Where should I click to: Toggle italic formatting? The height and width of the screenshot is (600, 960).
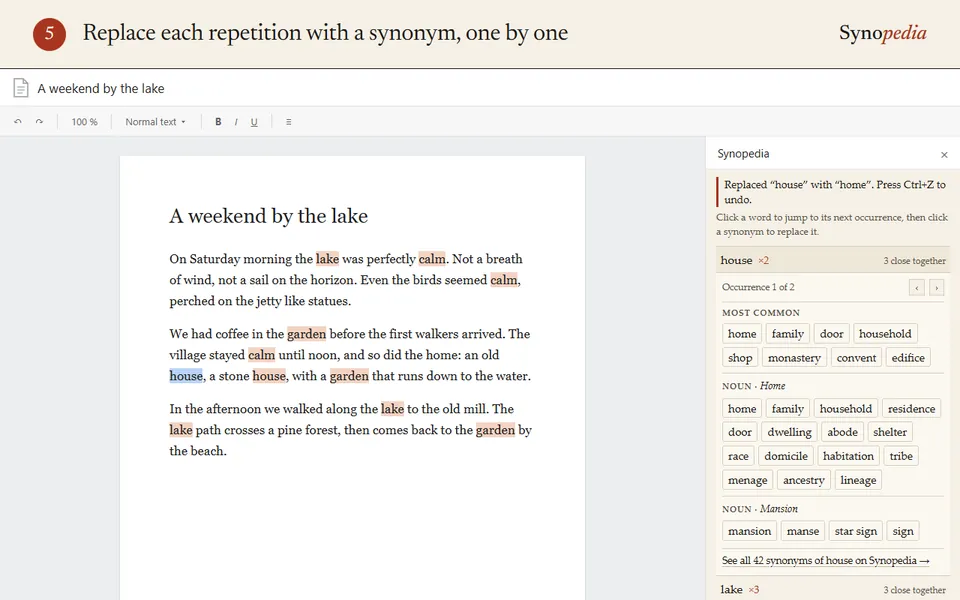pyautogui.click(x=236, y=122)
